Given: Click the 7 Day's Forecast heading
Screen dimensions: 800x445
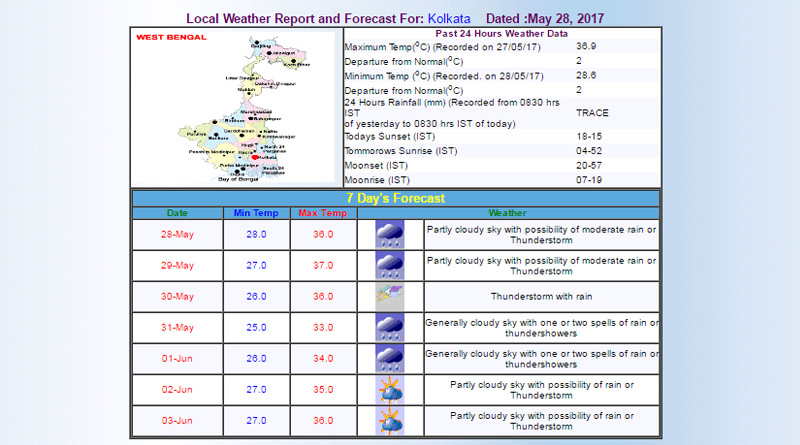Looking at the screenshot, I should pyautogui.click(x=395, y=198).
